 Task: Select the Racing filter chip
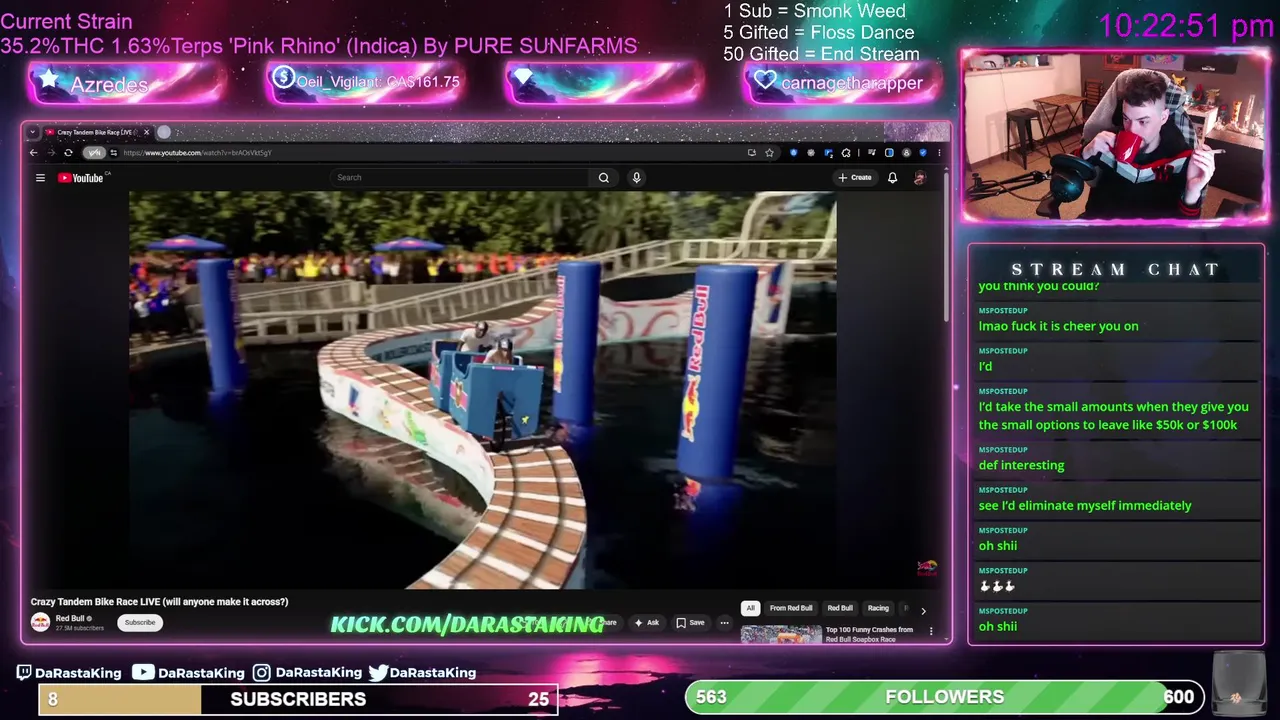click(x=878, y=608)
